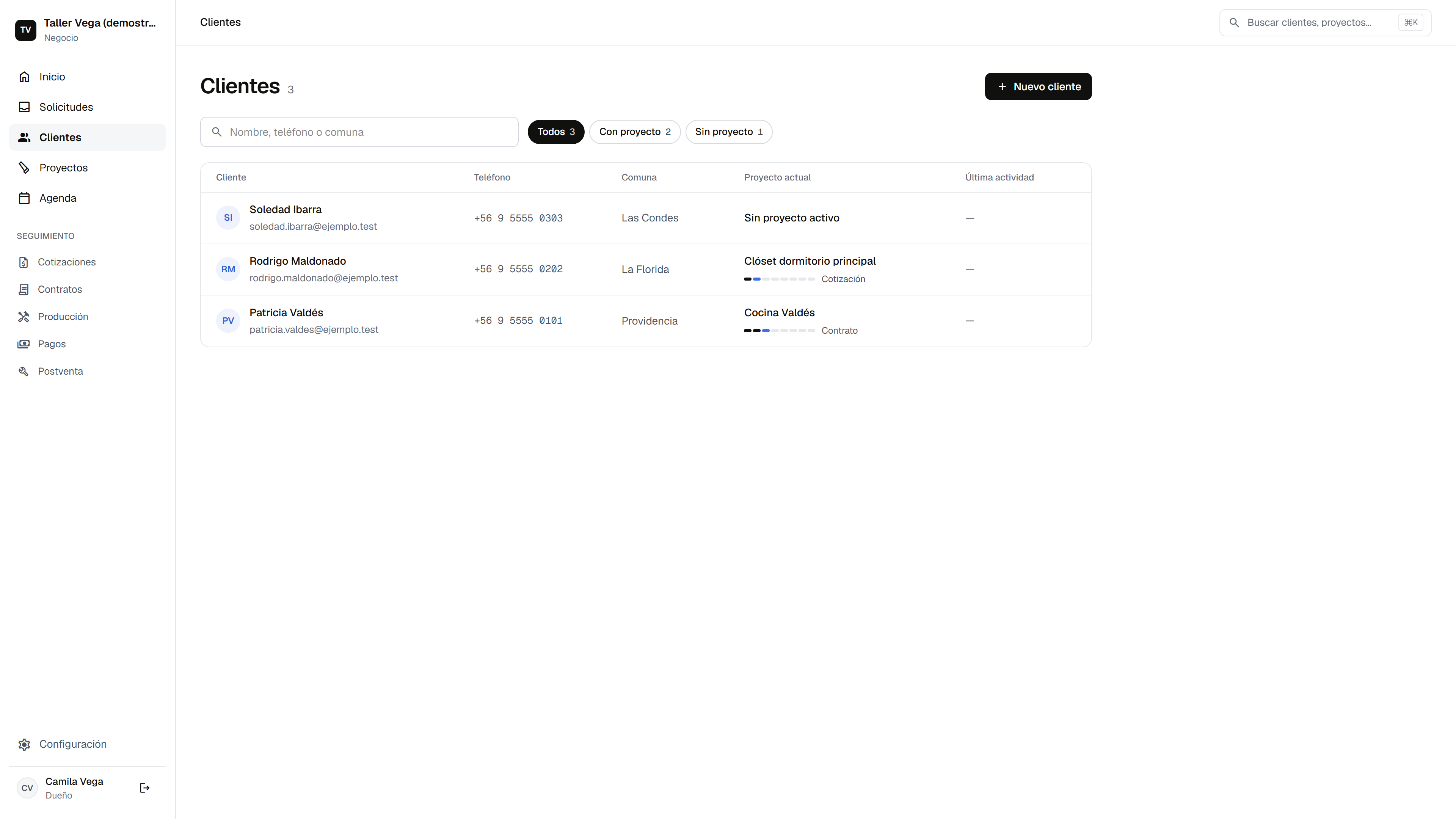Viewport: 1456px width, 819px height.
Task: Click the PV avatar of Patricia Valdés
Action: point(228,320)
